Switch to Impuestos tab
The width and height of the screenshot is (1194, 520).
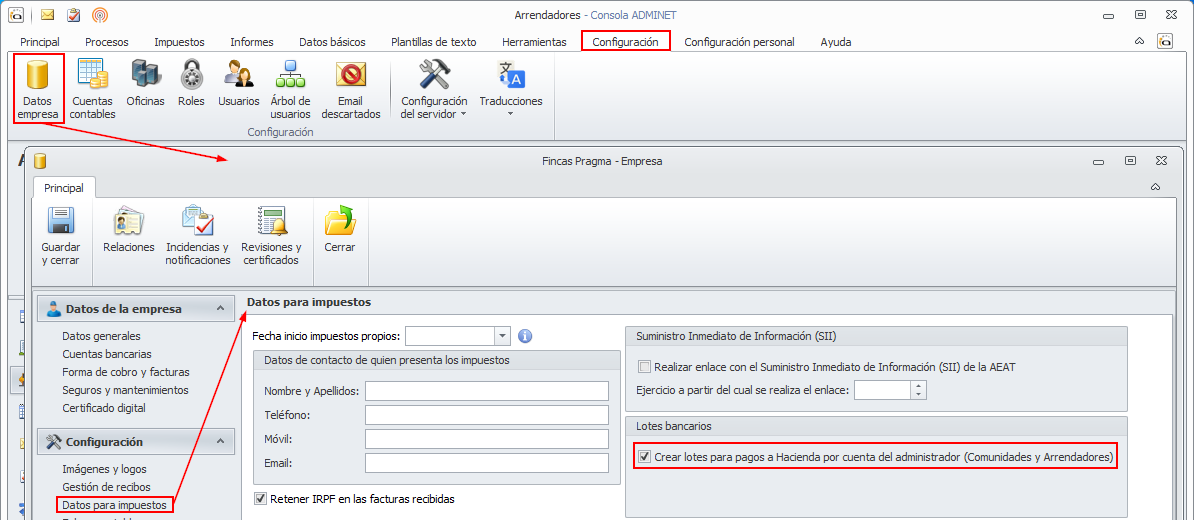[x=179, y=42]
